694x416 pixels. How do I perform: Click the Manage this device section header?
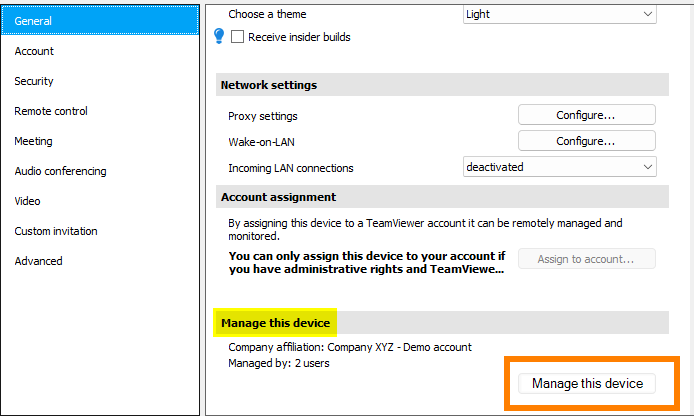(275, 323)
